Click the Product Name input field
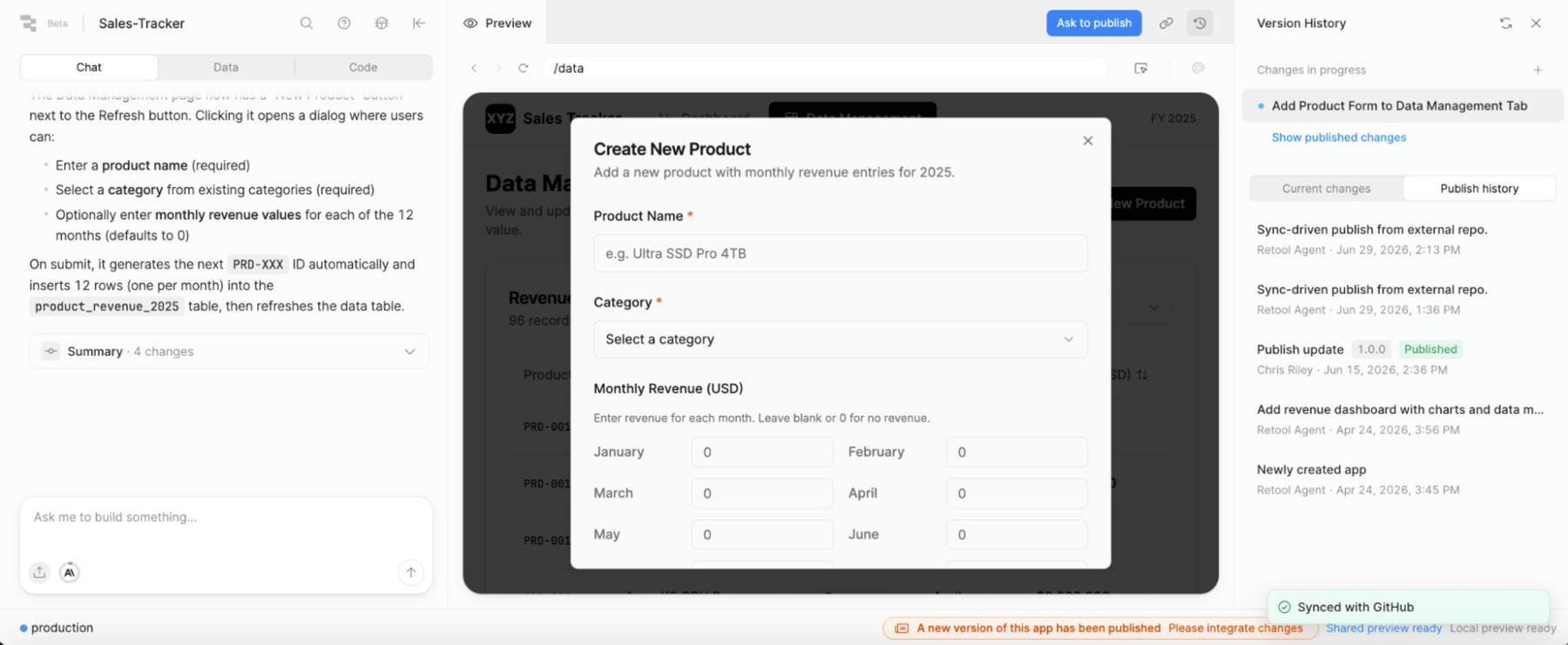This screenshot has width=1568, height=645. click(840, 253)
